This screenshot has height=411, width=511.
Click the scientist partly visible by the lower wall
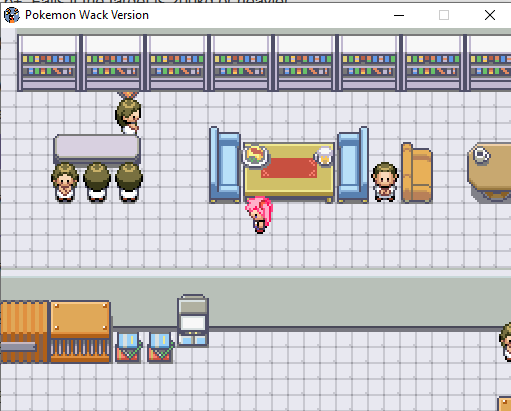505,342
